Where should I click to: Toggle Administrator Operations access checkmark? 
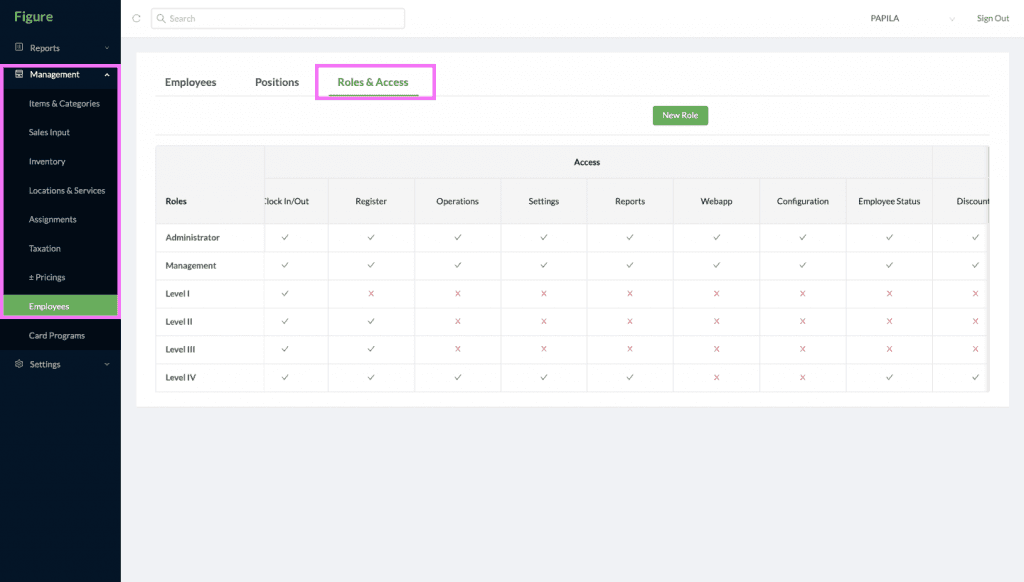[458, 237]
